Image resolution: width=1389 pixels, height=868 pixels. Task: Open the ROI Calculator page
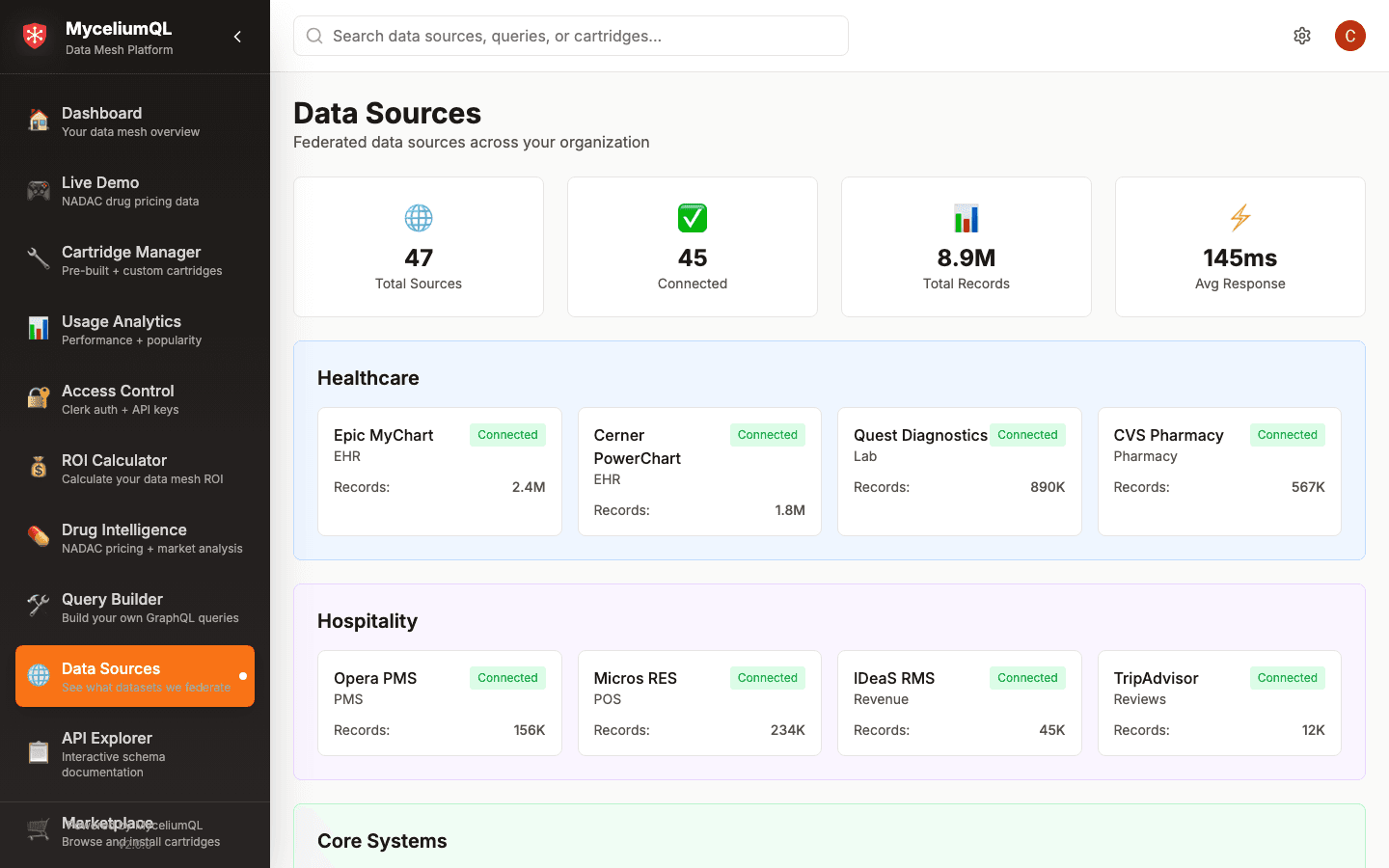coord(135,468)
